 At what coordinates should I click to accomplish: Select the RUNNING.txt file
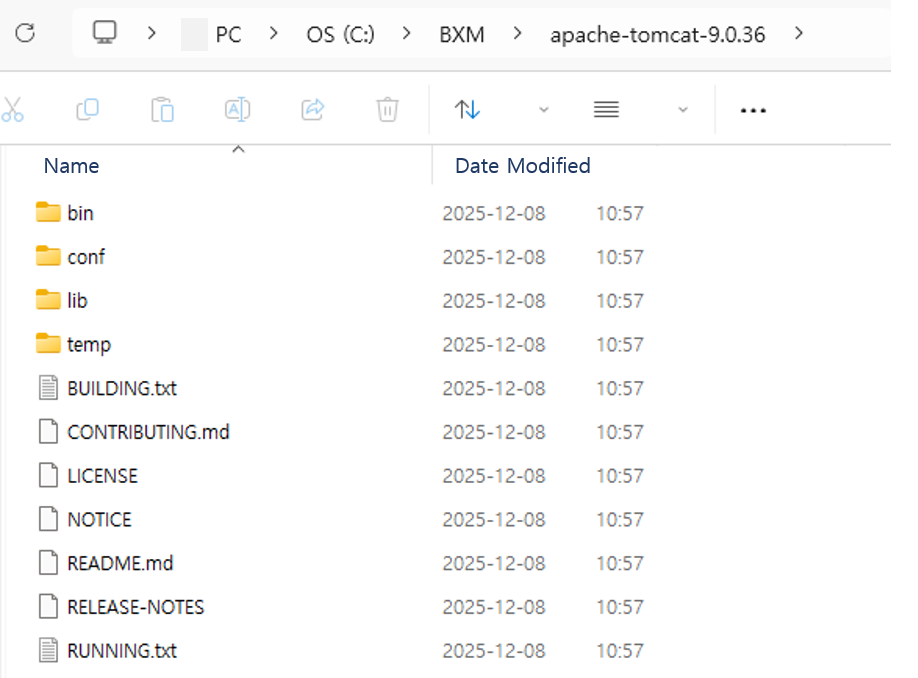click(121, 651)
